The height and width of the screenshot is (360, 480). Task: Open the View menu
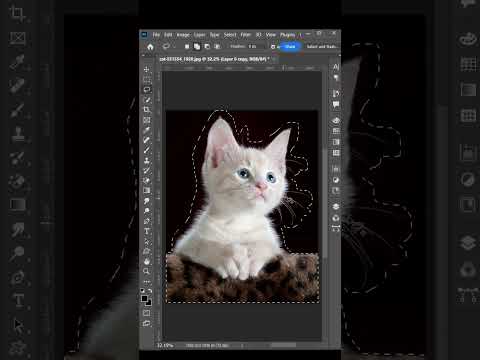coord(271,35)
